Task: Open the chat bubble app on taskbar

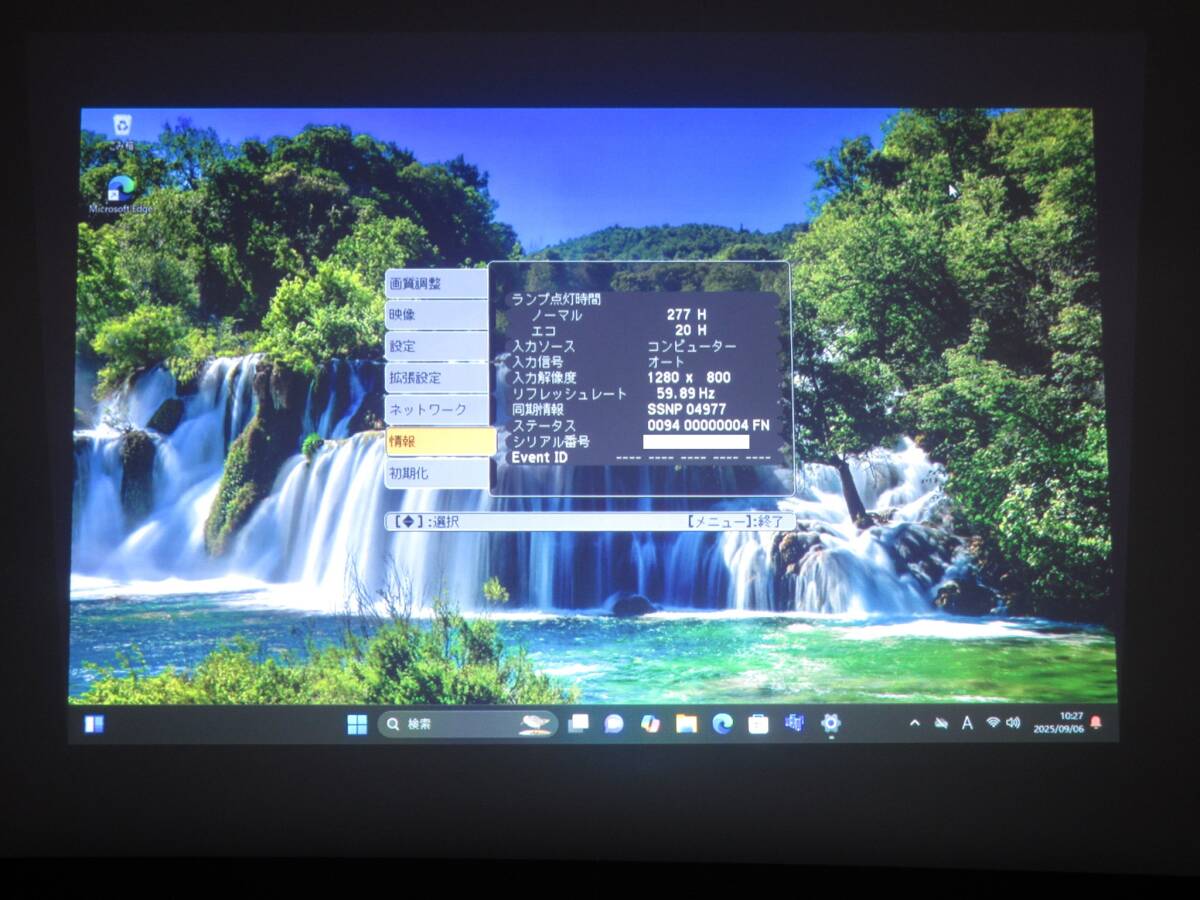Action: 614,723
